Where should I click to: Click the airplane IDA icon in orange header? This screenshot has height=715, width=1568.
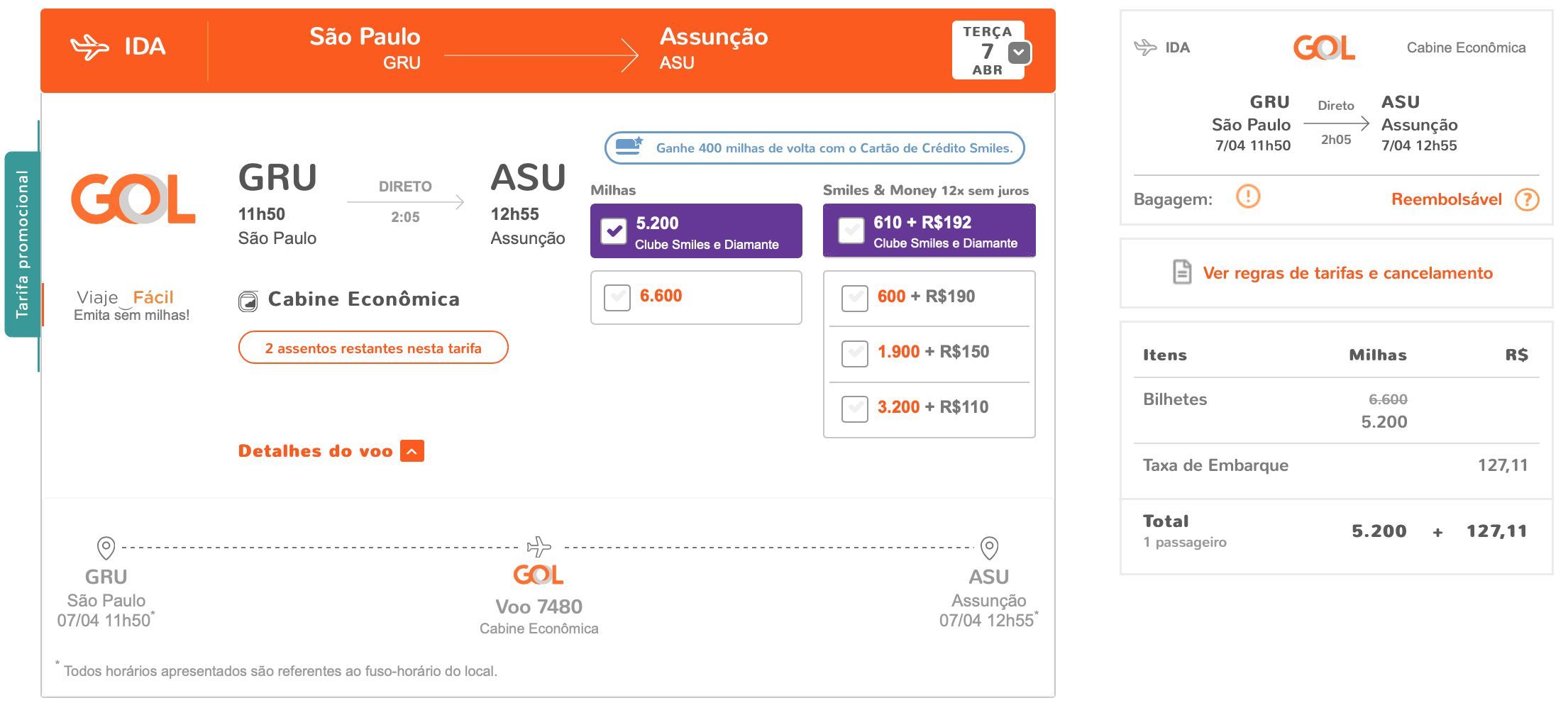pyautogui.click(x=90, y=48)
